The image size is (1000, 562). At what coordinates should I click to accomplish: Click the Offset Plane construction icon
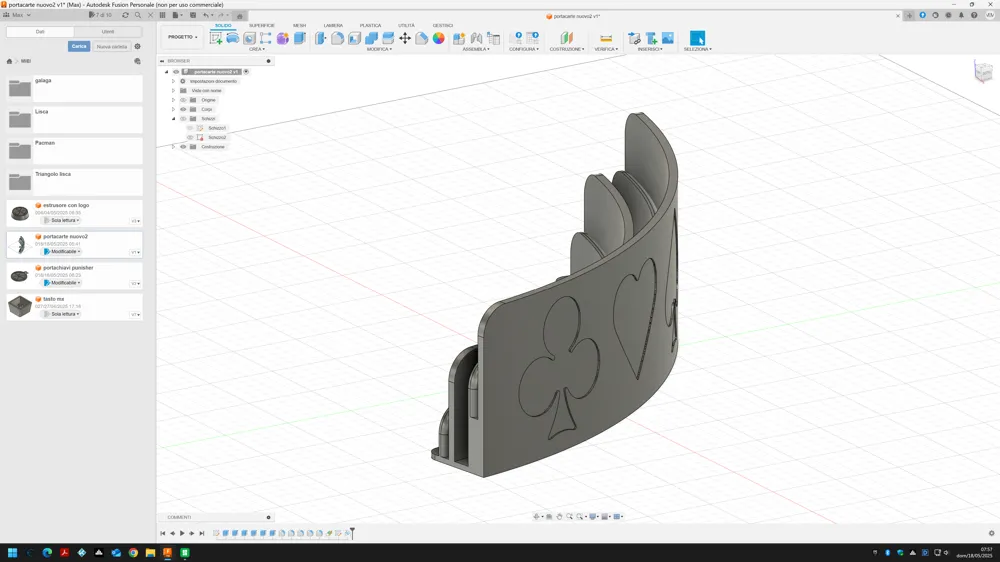click(x=566, y=38)
